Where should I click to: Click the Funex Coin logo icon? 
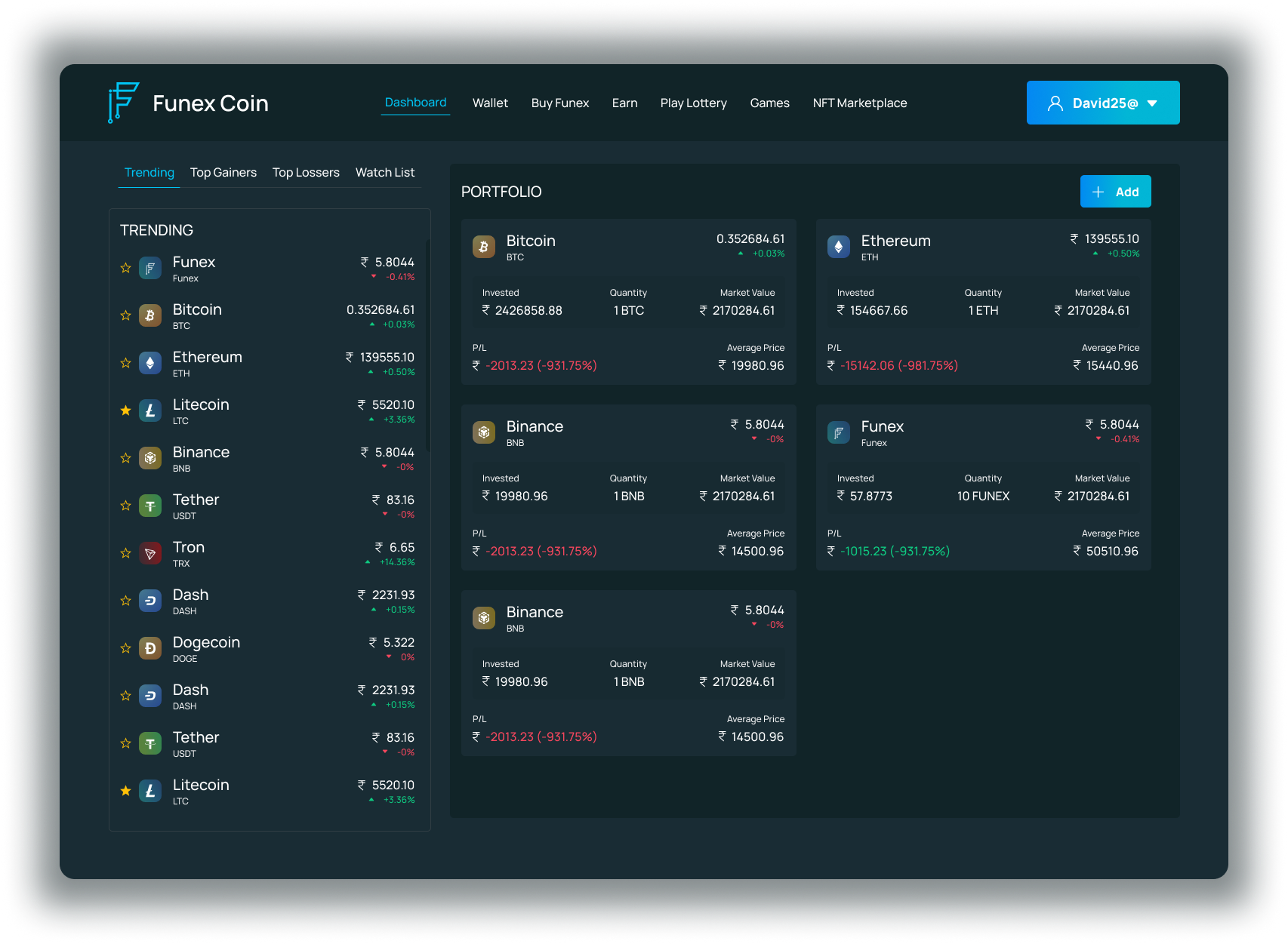(x=123, y=103)
